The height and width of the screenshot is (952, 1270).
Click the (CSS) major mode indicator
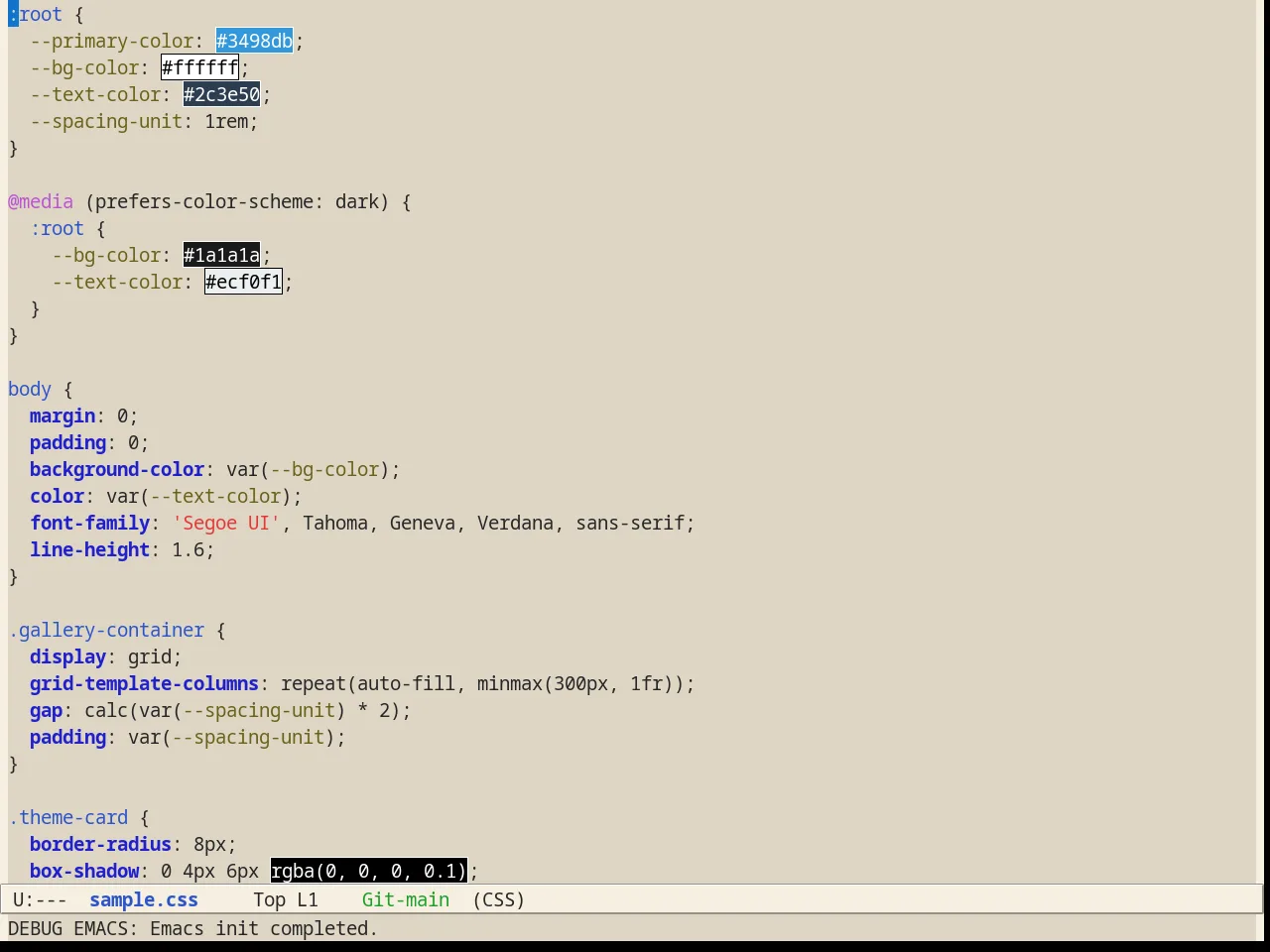click(x=498, y=899)
